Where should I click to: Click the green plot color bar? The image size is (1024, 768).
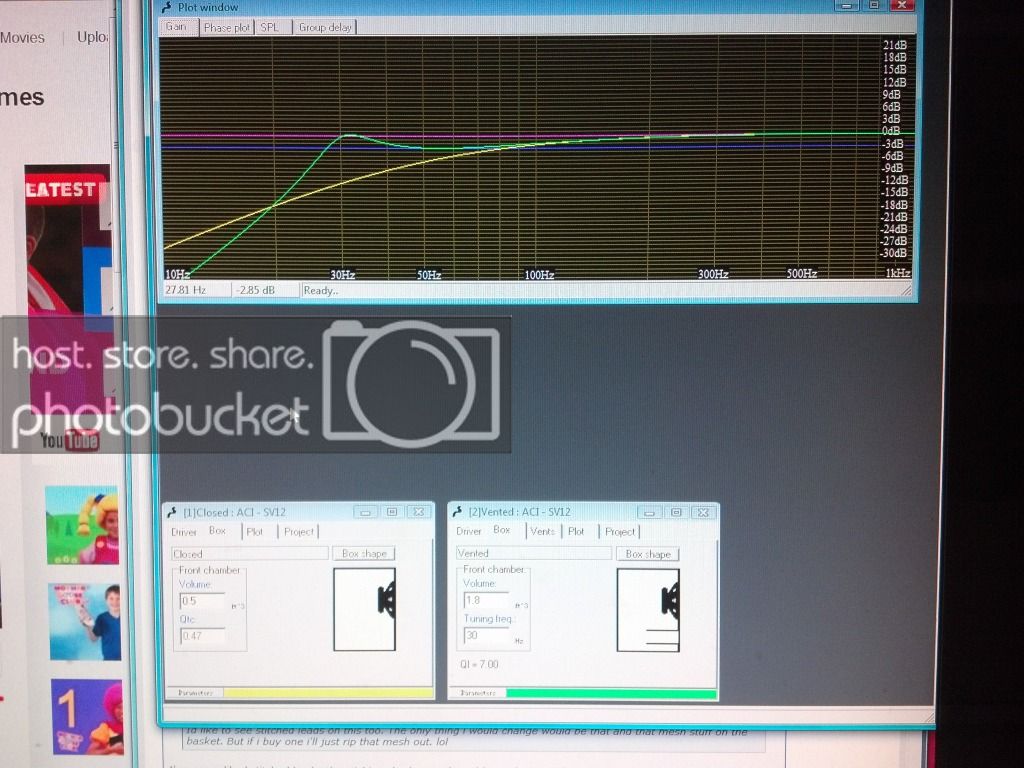611,694
